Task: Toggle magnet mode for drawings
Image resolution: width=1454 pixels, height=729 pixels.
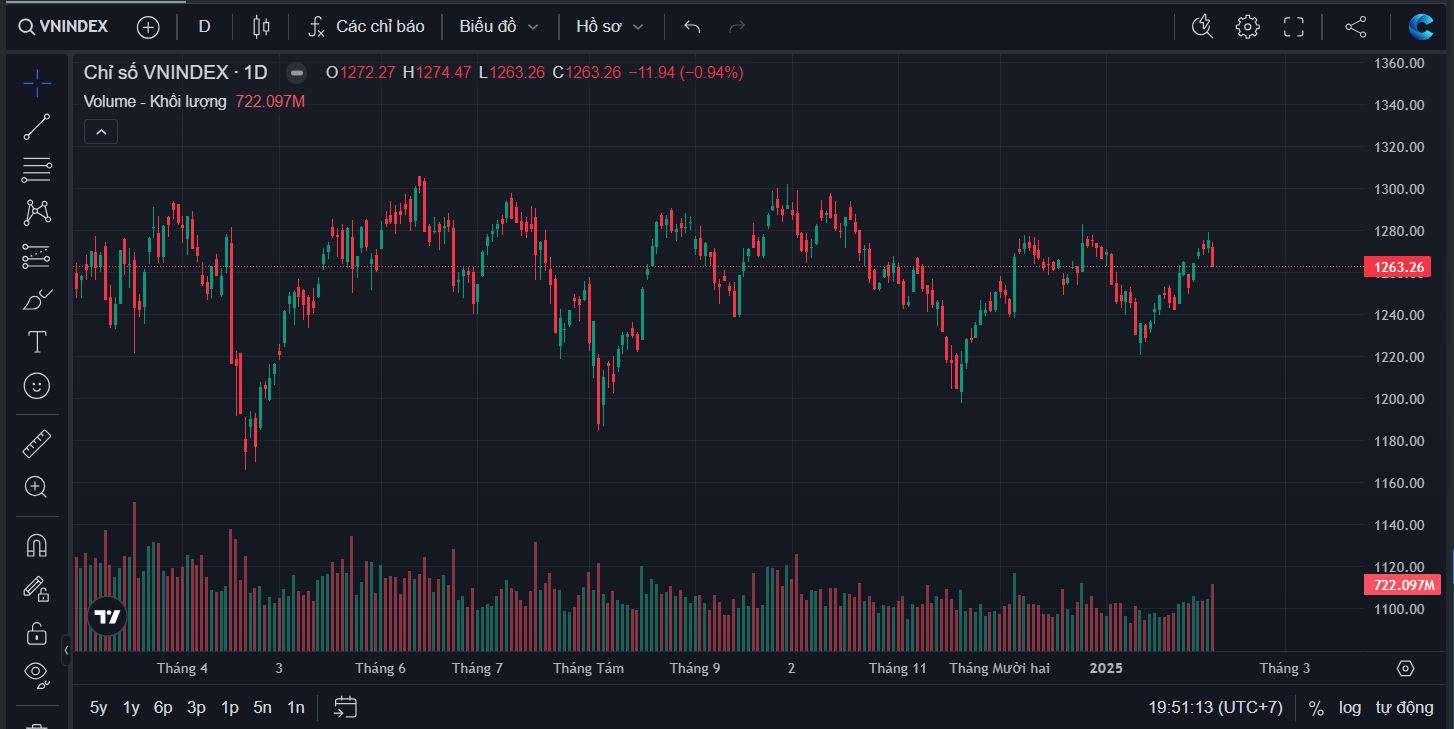Action: [x=37, y=545]
